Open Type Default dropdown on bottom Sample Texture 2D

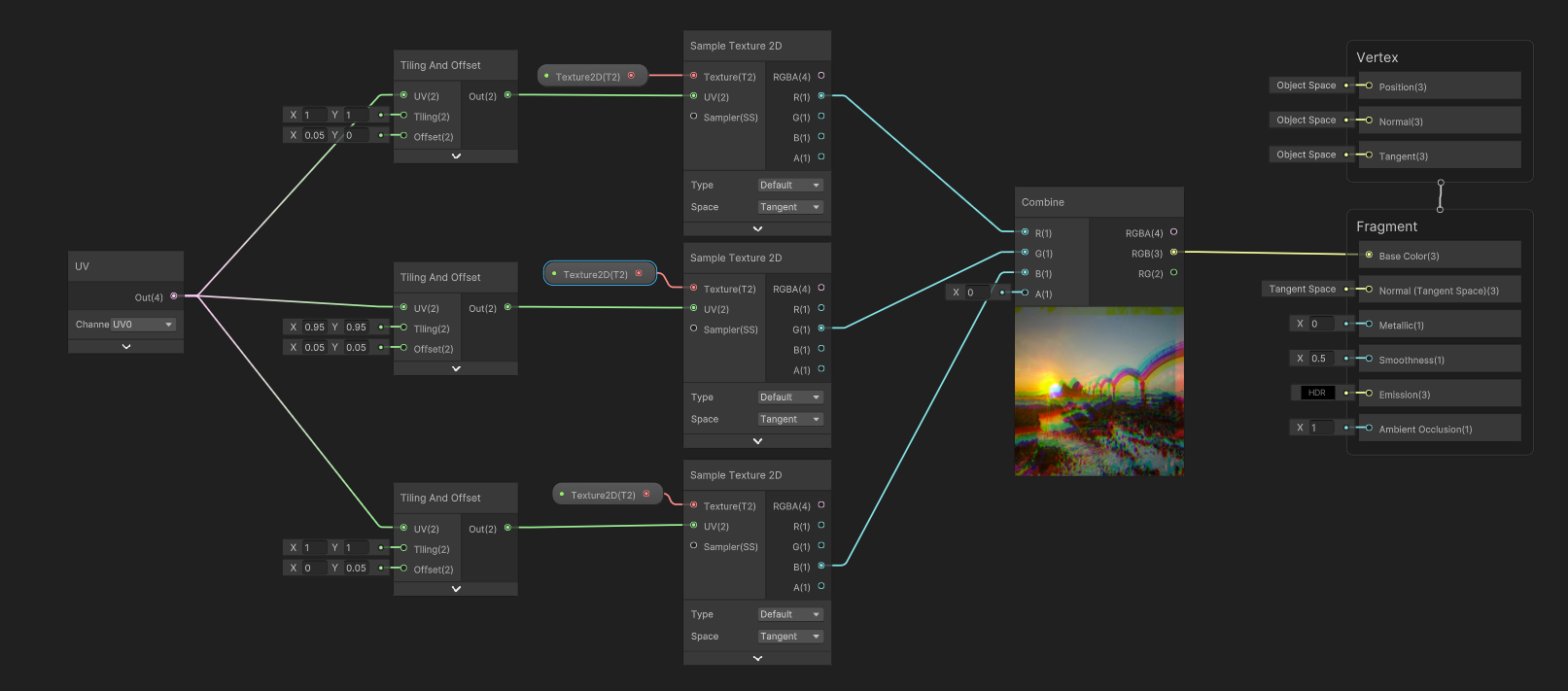790,614
